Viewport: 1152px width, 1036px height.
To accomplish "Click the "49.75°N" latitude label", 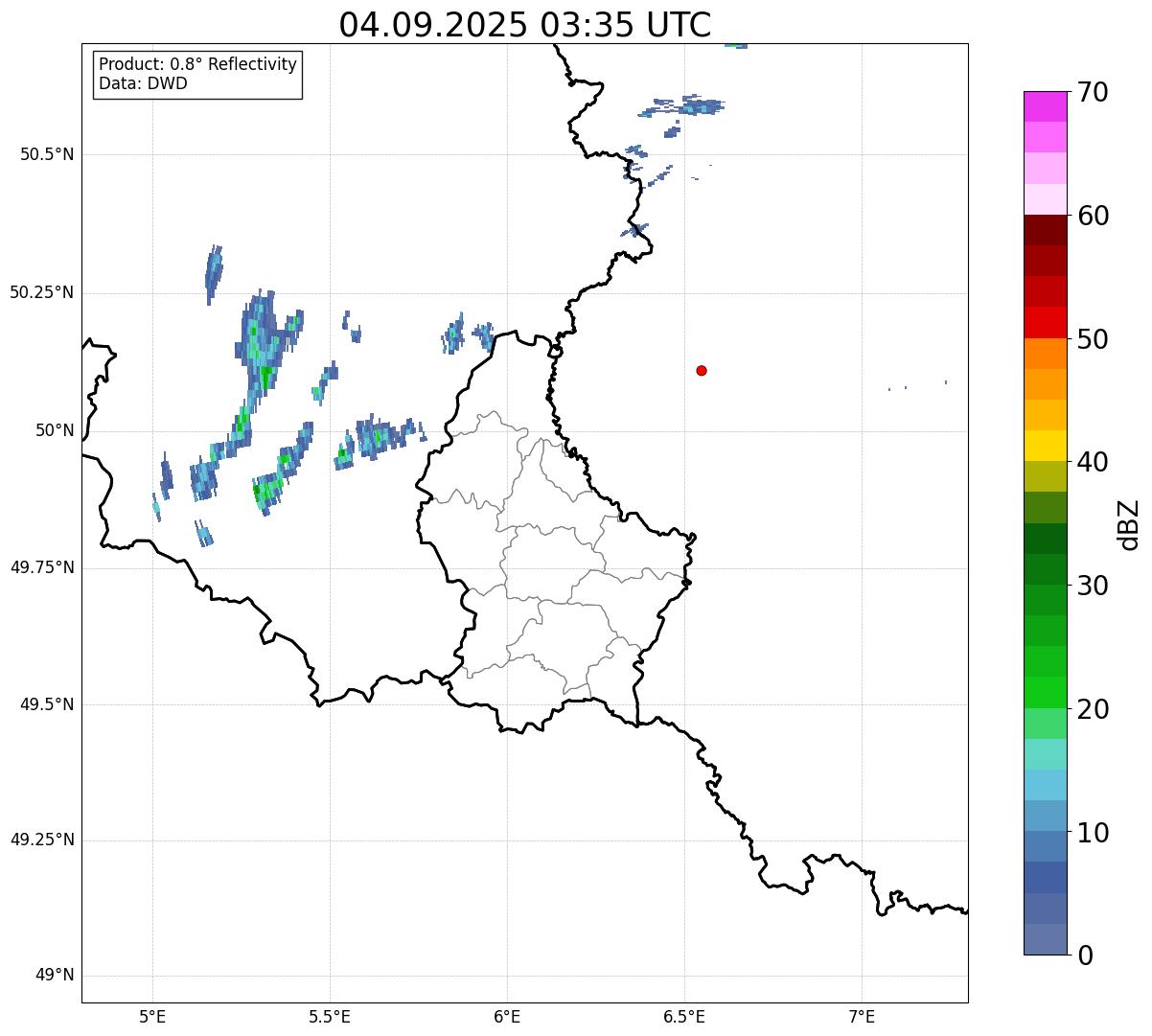I will pyautogui.click(x=42, y=567).
